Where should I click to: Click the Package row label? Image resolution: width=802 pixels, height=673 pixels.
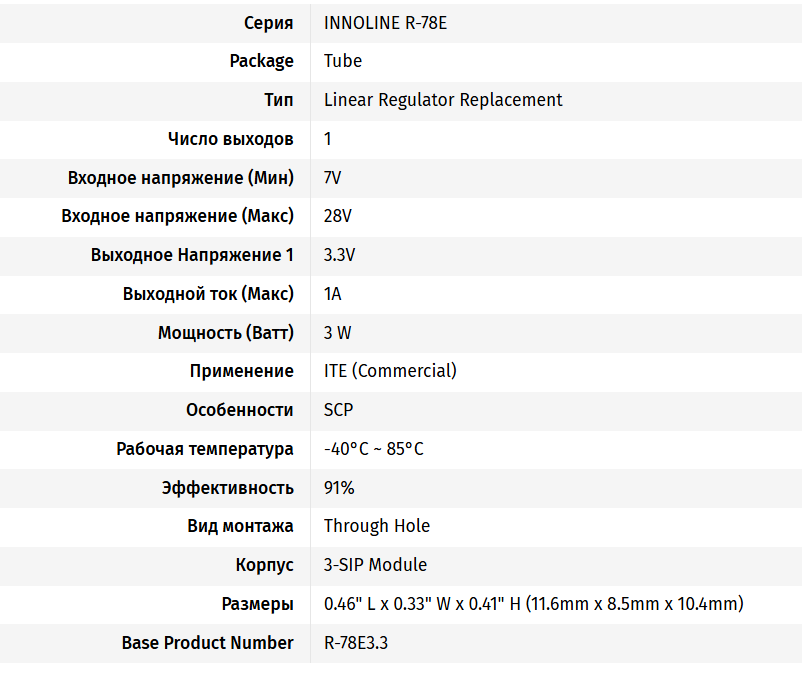click(261, 61)
